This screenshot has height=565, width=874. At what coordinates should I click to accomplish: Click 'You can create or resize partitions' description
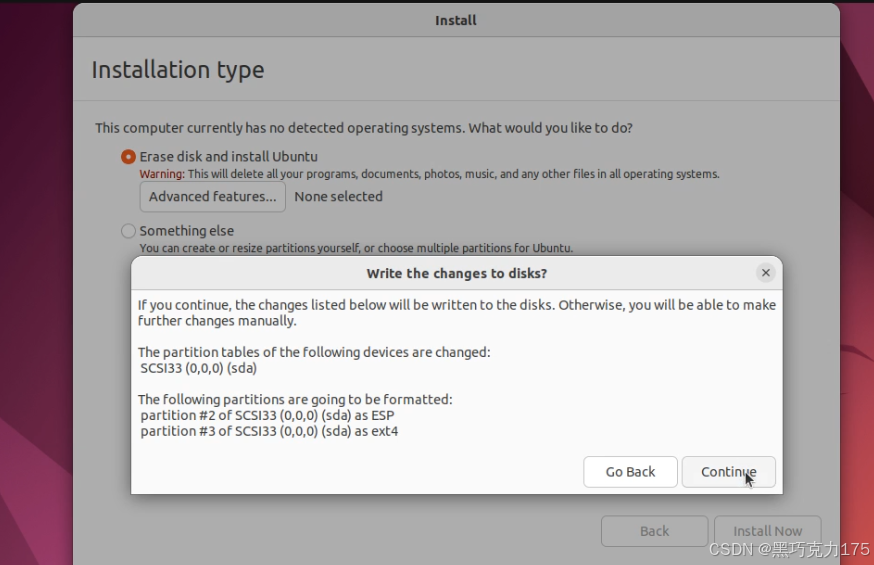356,248
